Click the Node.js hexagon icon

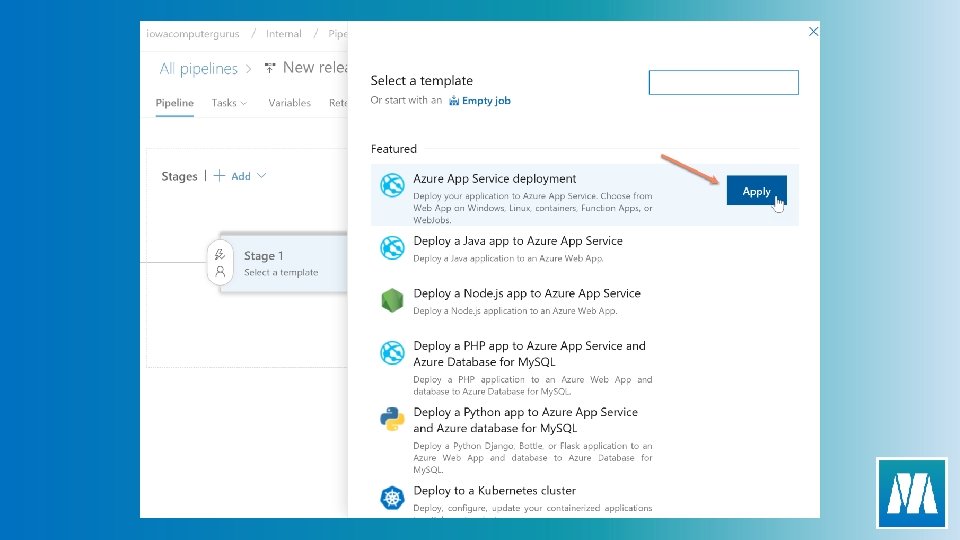point(392,300)
